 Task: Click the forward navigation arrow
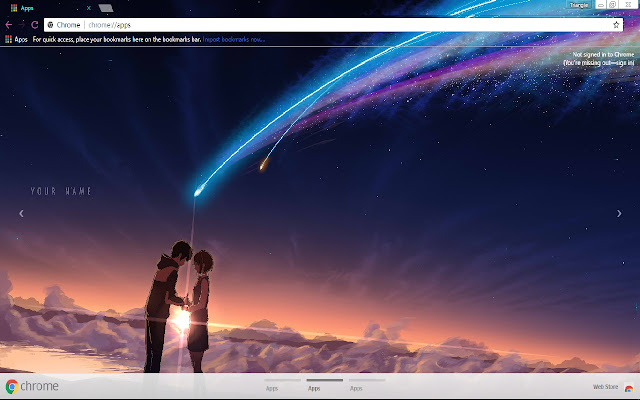pyautogui.click(x=22, y=25)
